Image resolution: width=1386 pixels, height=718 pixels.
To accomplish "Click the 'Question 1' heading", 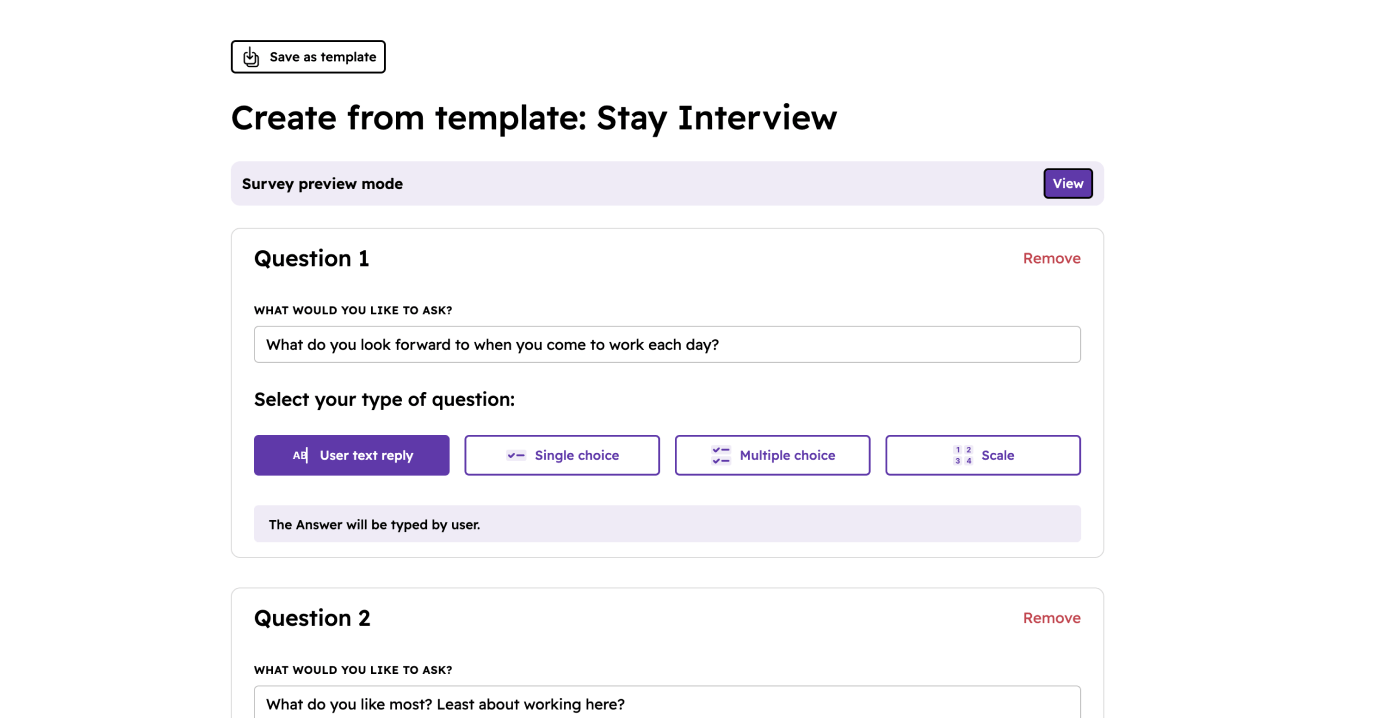I will pyautogui.click(x=312, y=258).
